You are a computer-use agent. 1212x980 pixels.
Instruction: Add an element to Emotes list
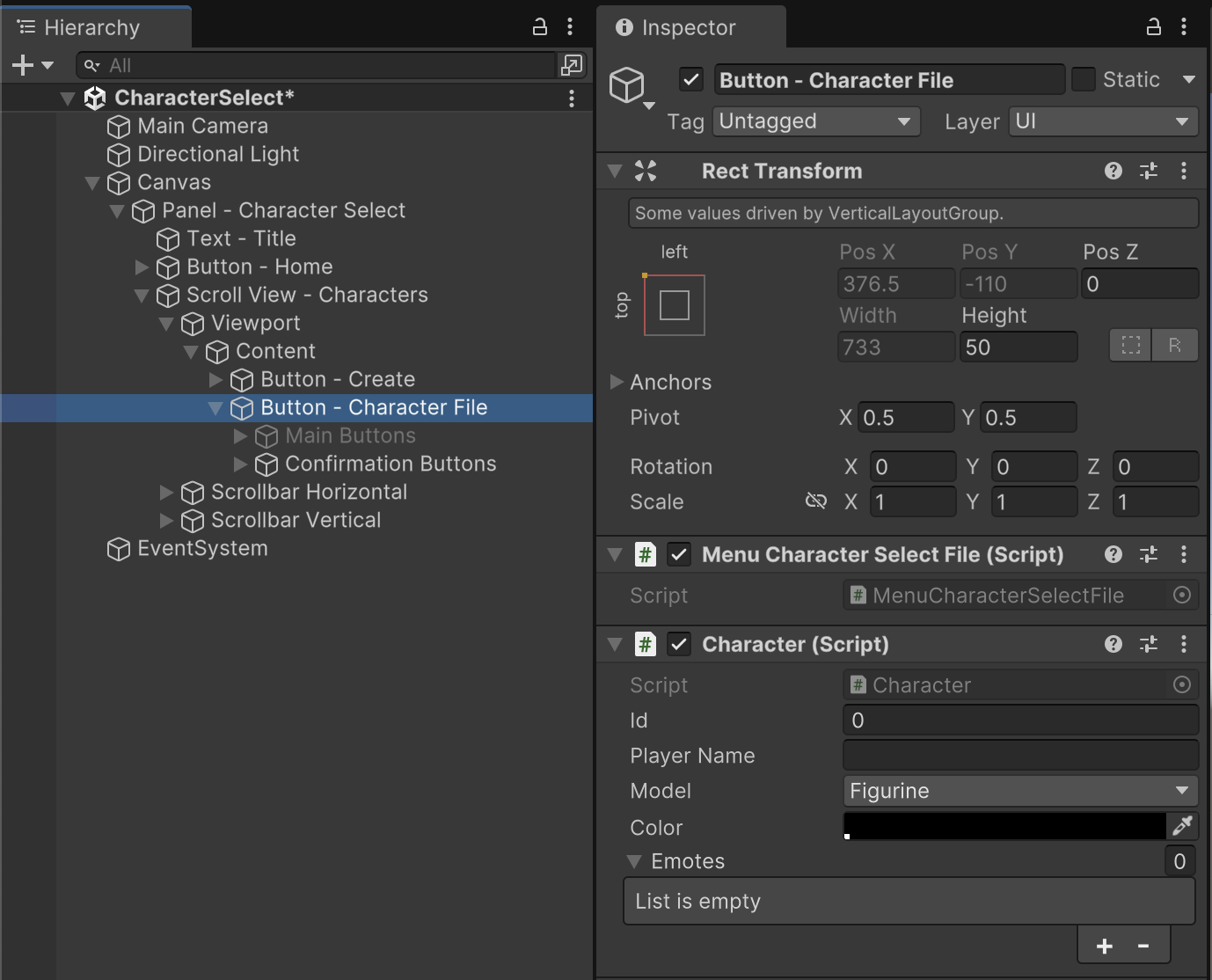pyautogui.click(x=1105, y=946)
